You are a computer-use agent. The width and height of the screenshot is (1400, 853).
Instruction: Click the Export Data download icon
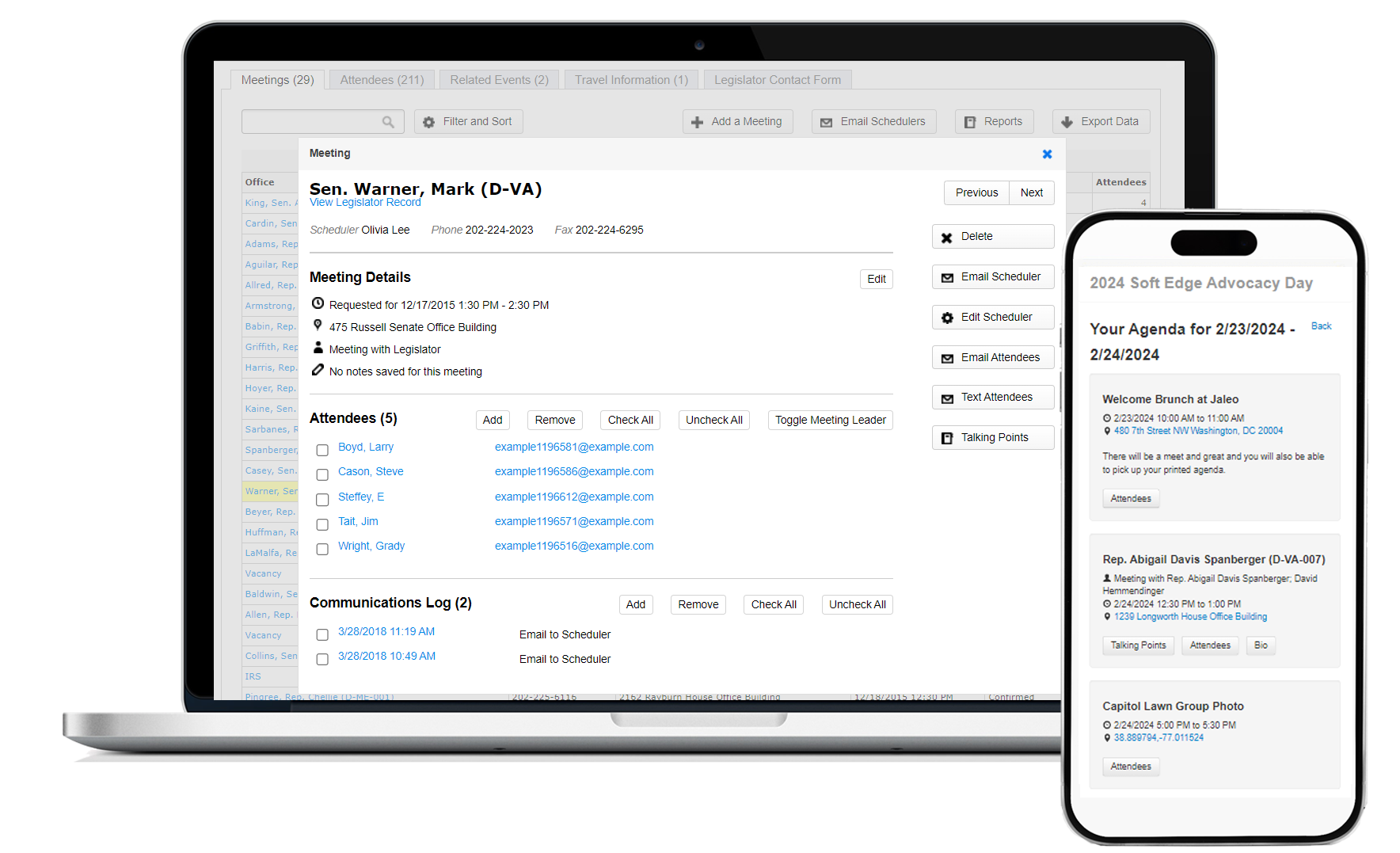click(1067, 122)
